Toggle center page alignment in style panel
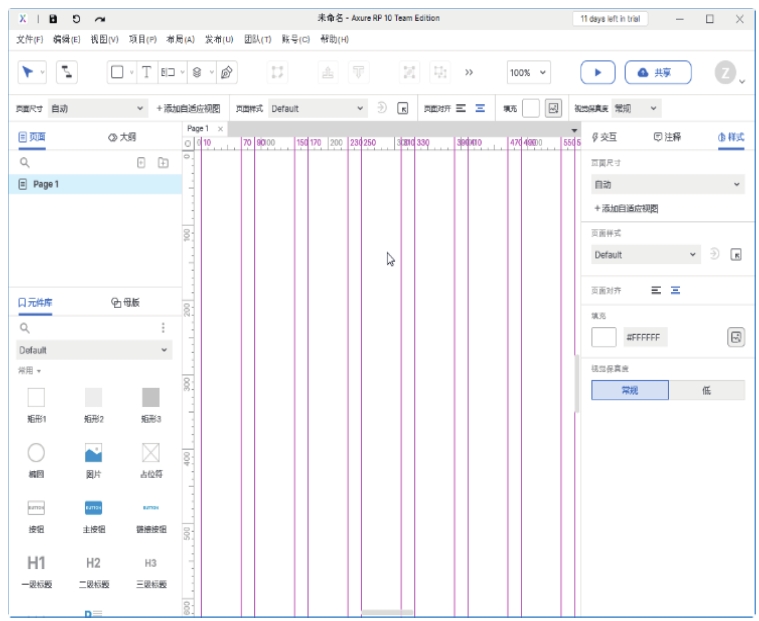The height and width of the screenshot is (621, 759). click(x=676, y=290)
